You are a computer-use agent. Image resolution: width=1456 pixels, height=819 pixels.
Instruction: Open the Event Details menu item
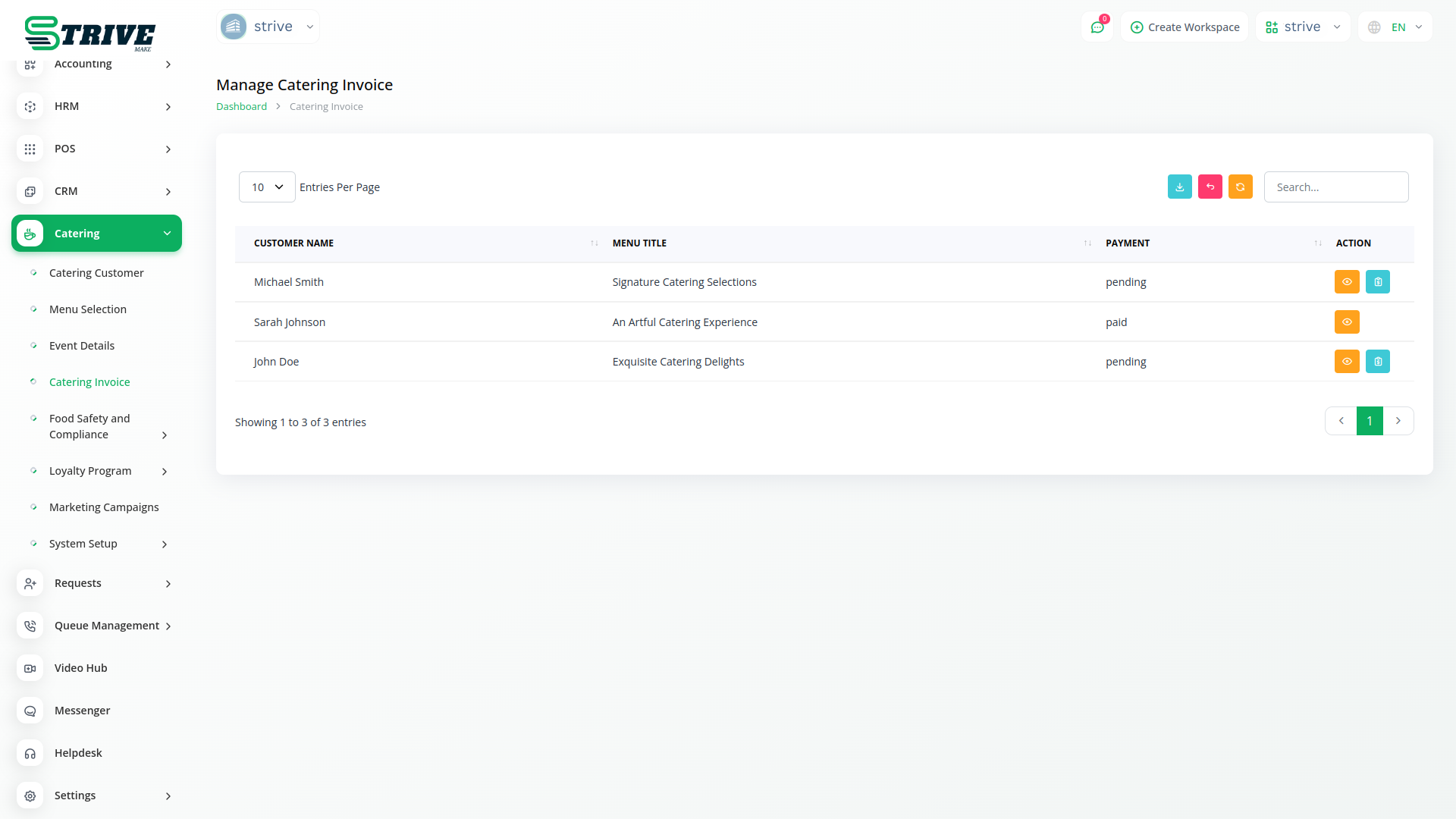click(x=82, y=346)
